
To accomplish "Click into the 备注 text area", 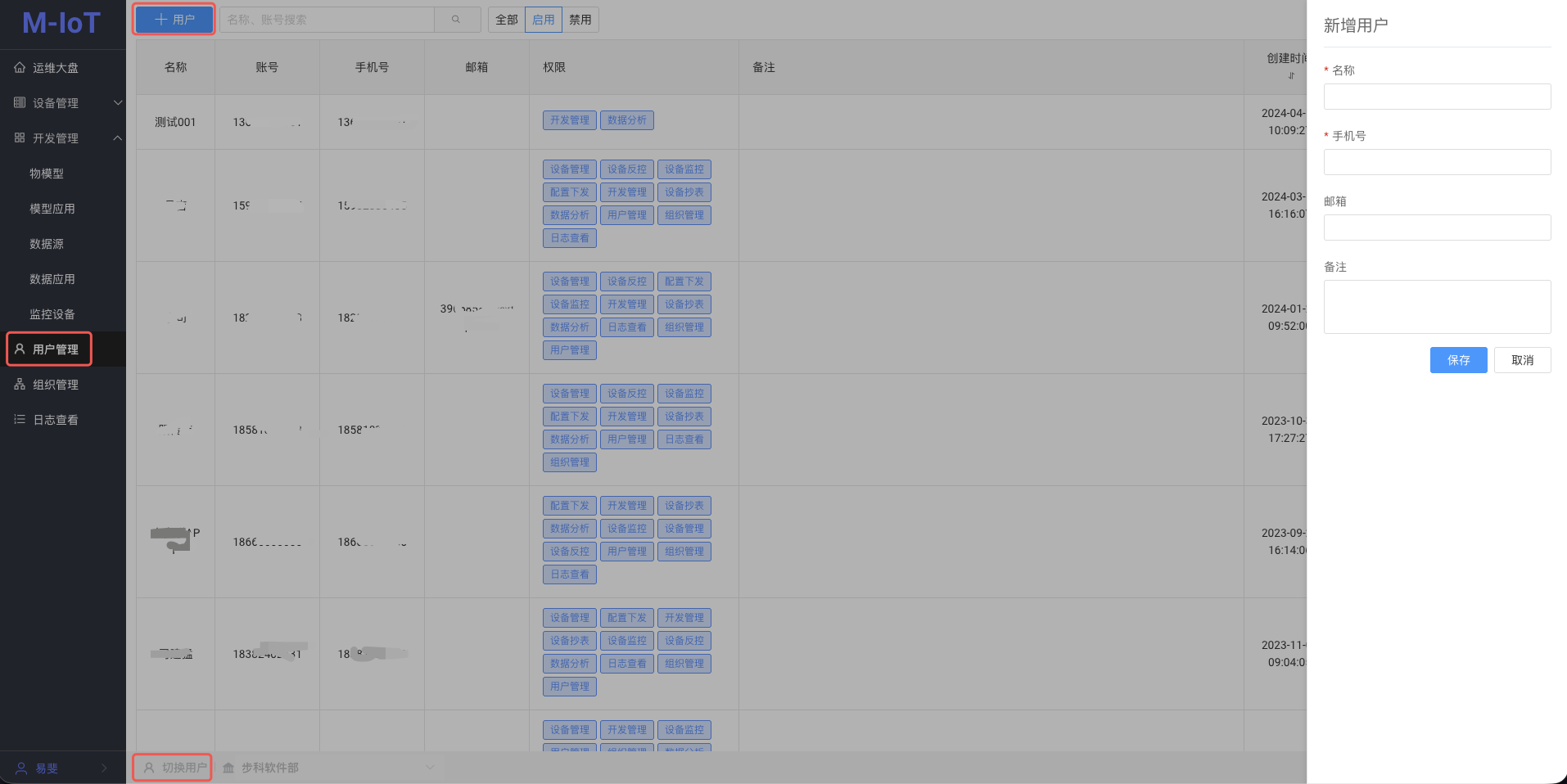I will tap(1437, 307).
